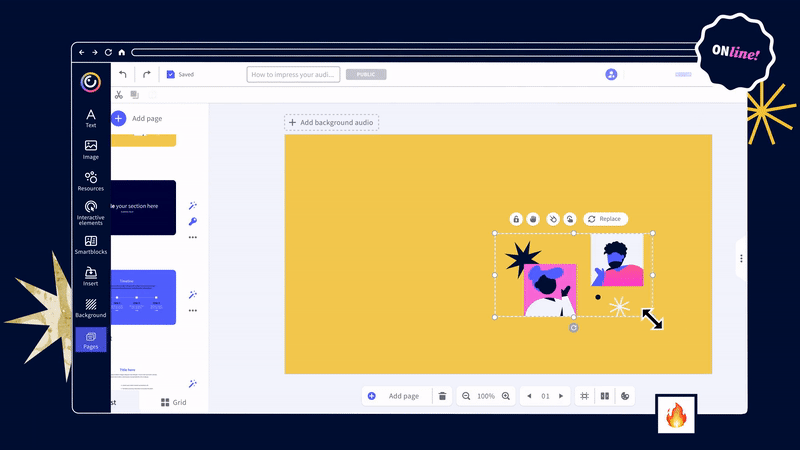This screenshot has width=800, height=450.
Task: Cut the selected element with scissors
Action: click(x=119, y=95)
